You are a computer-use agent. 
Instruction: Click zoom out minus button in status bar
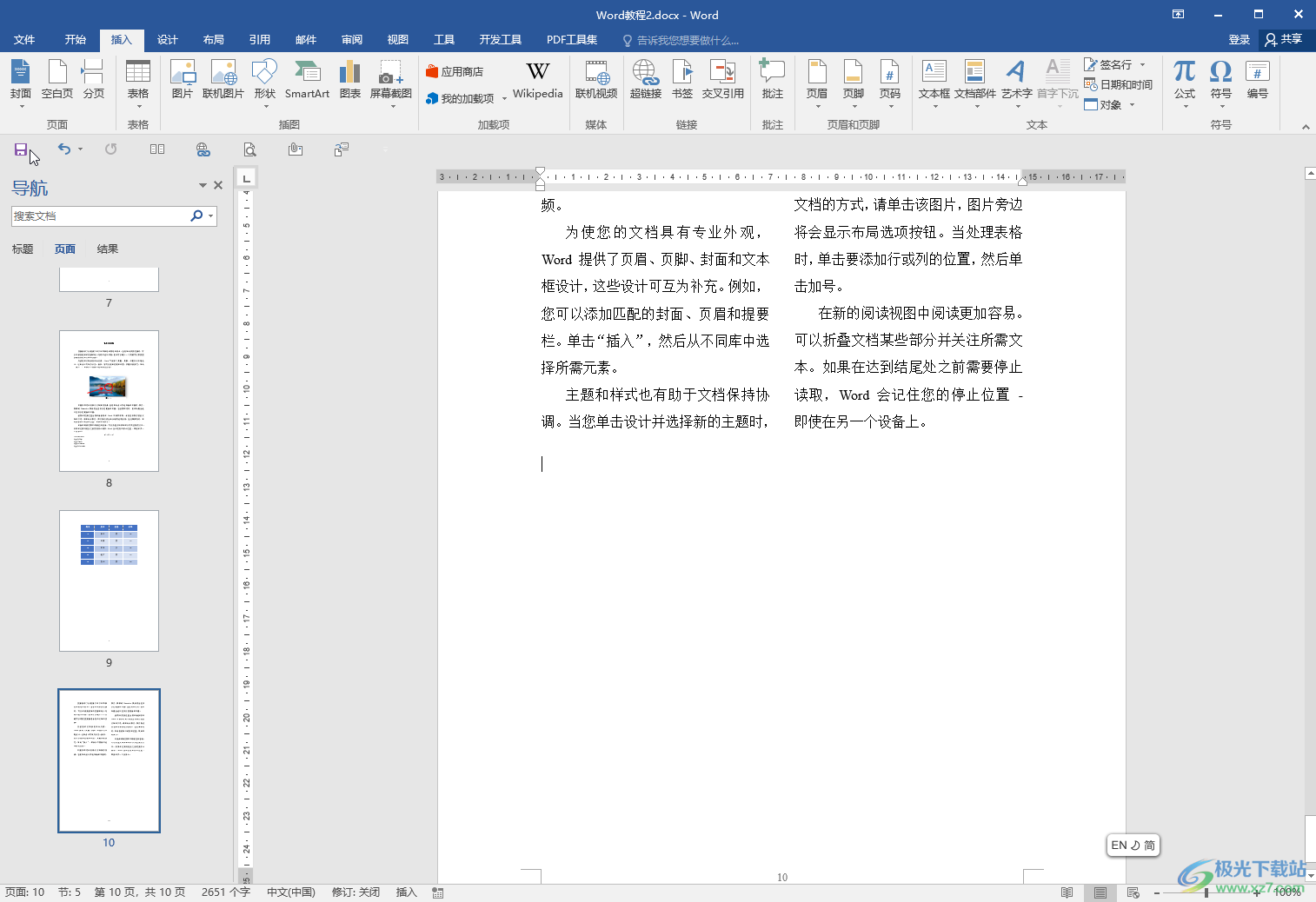pyautogui.click(x=1157, y=892)
